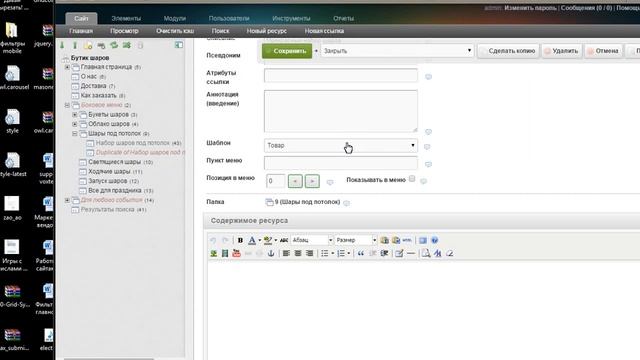The width and height of the screenshot is (640, 360).
Task: Hide the resource tree panel
Action: coord(179,45)
